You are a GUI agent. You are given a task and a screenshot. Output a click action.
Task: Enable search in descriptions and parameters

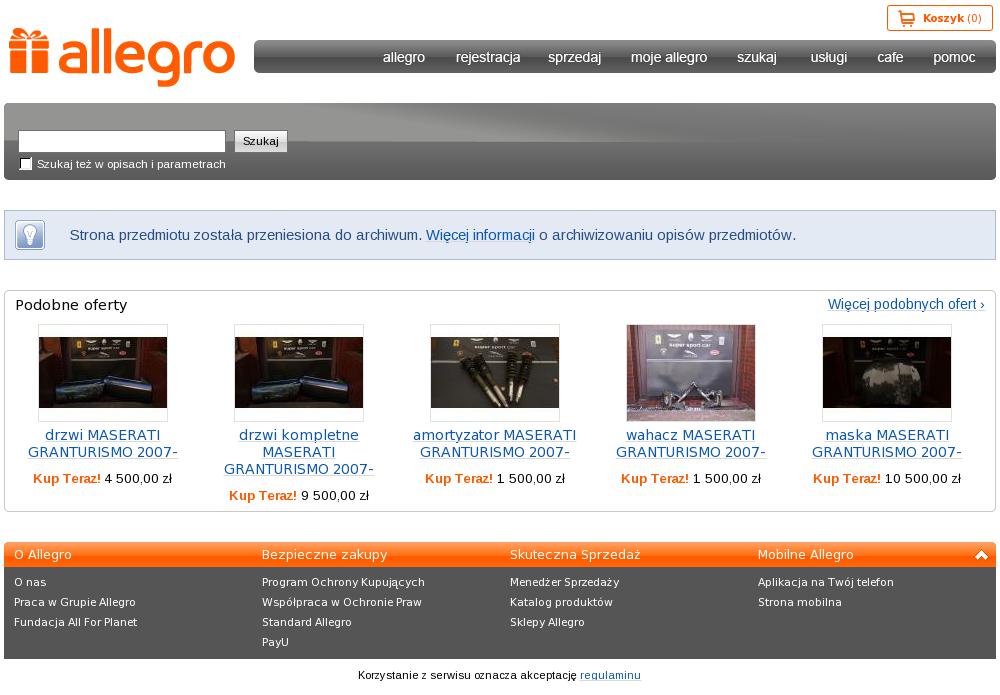coord(26,164)
